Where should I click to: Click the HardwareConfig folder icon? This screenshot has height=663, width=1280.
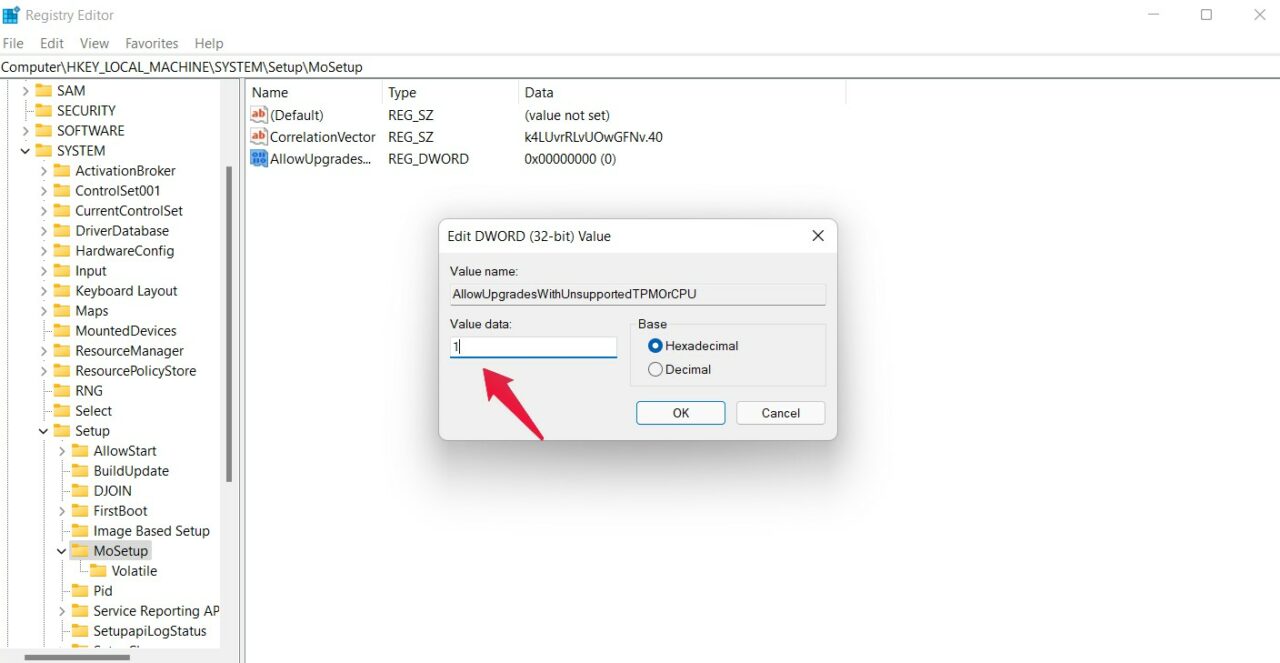tap(62, 250)
